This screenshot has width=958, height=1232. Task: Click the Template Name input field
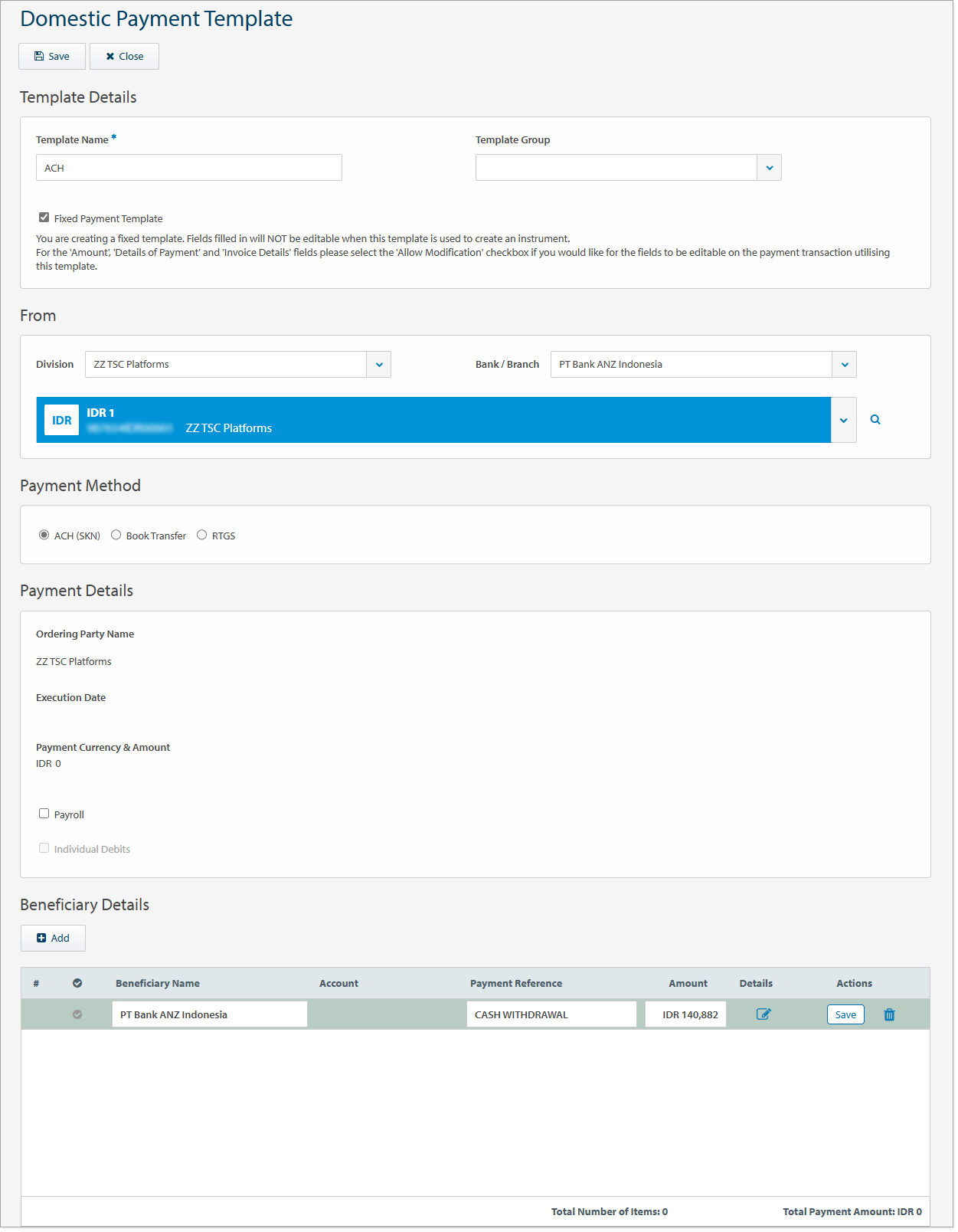click(188, 168)
